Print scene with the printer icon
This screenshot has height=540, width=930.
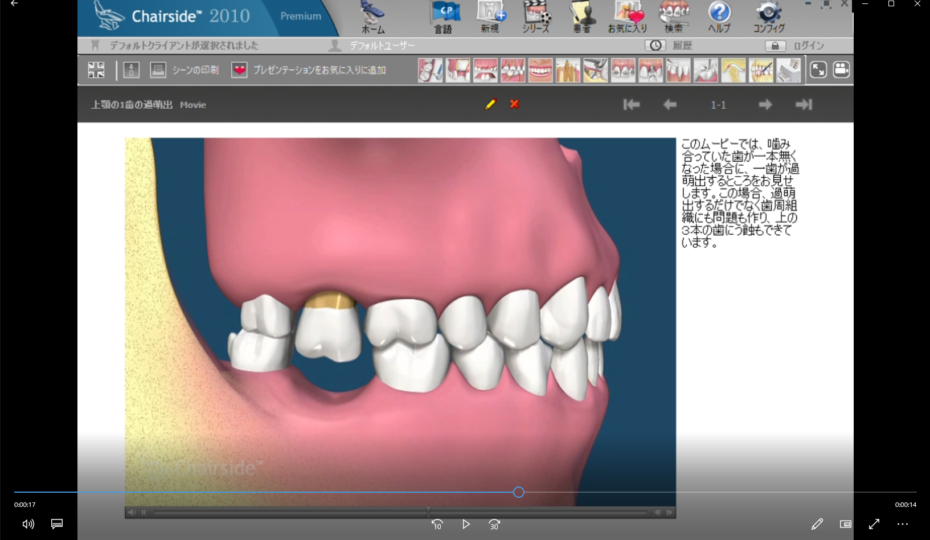(x=158, y=70)
